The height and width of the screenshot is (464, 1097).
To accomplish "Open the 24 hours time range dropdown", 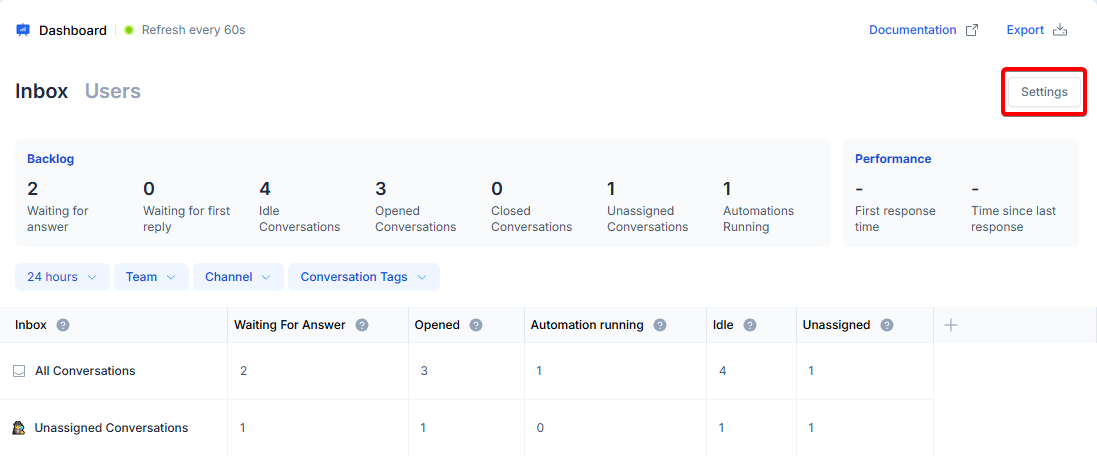I will 62,277.
